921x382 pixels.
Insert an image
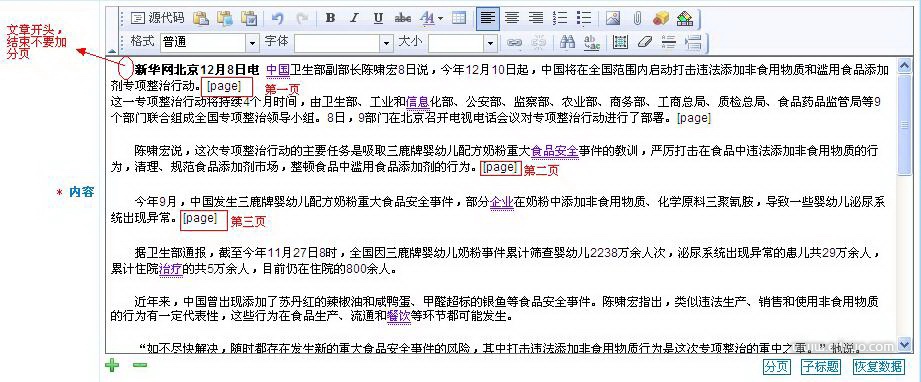613,18
